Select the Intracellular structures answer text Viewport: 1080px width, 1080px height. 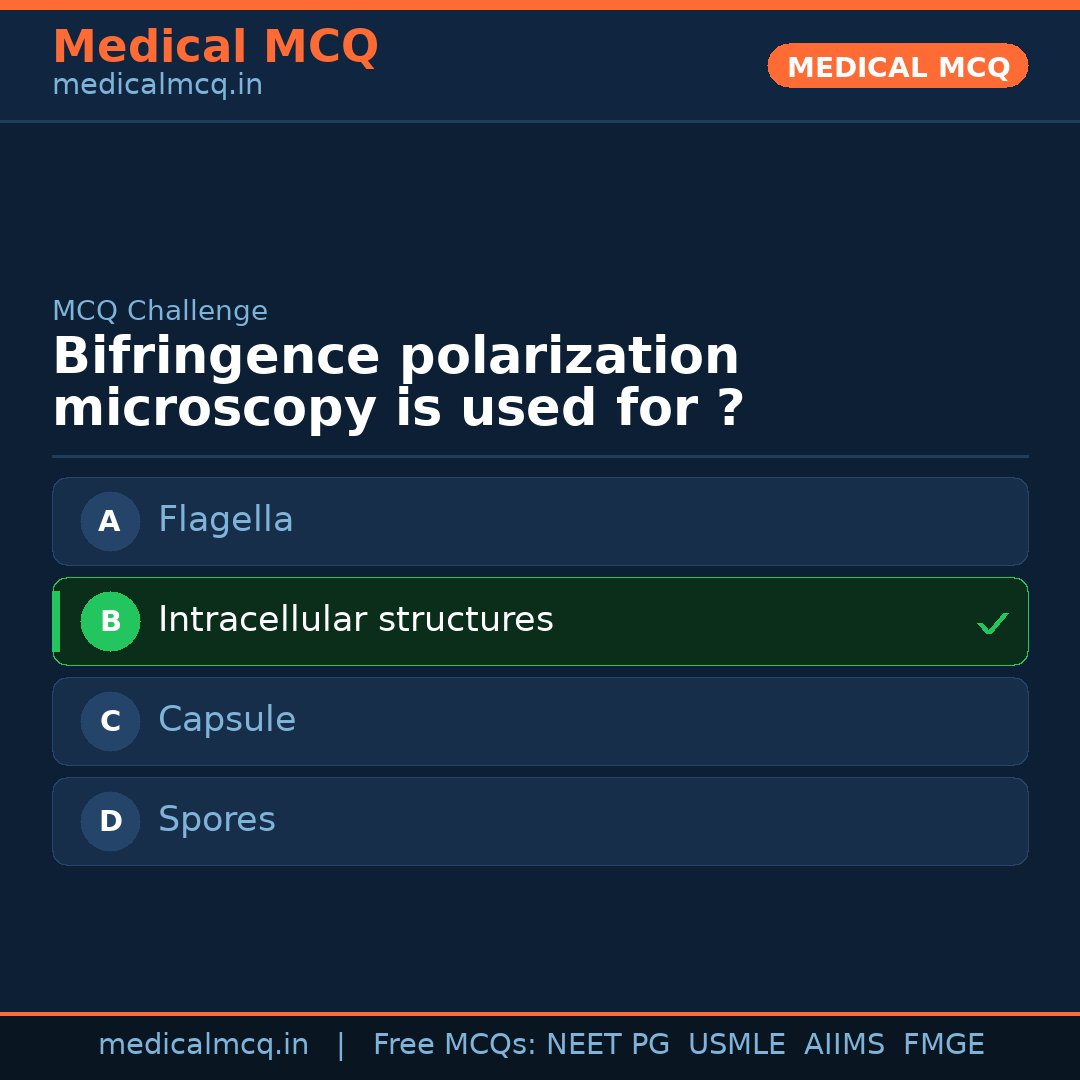tap(355, 620)
